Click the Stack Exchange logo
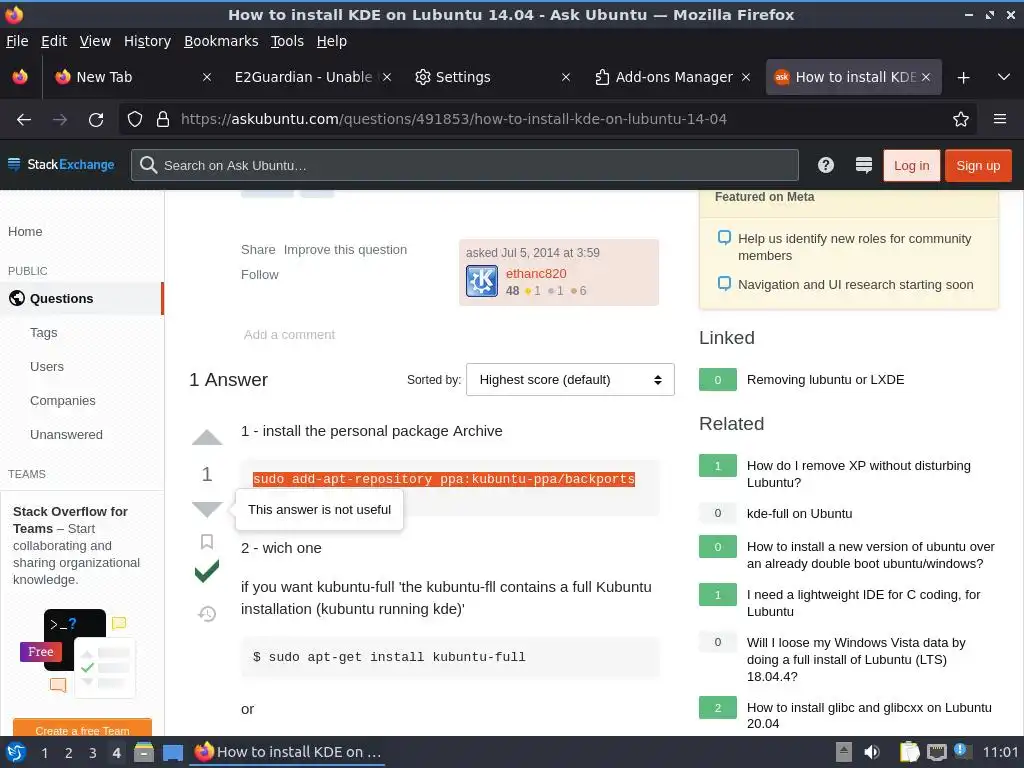 click(x=61, y=165)
